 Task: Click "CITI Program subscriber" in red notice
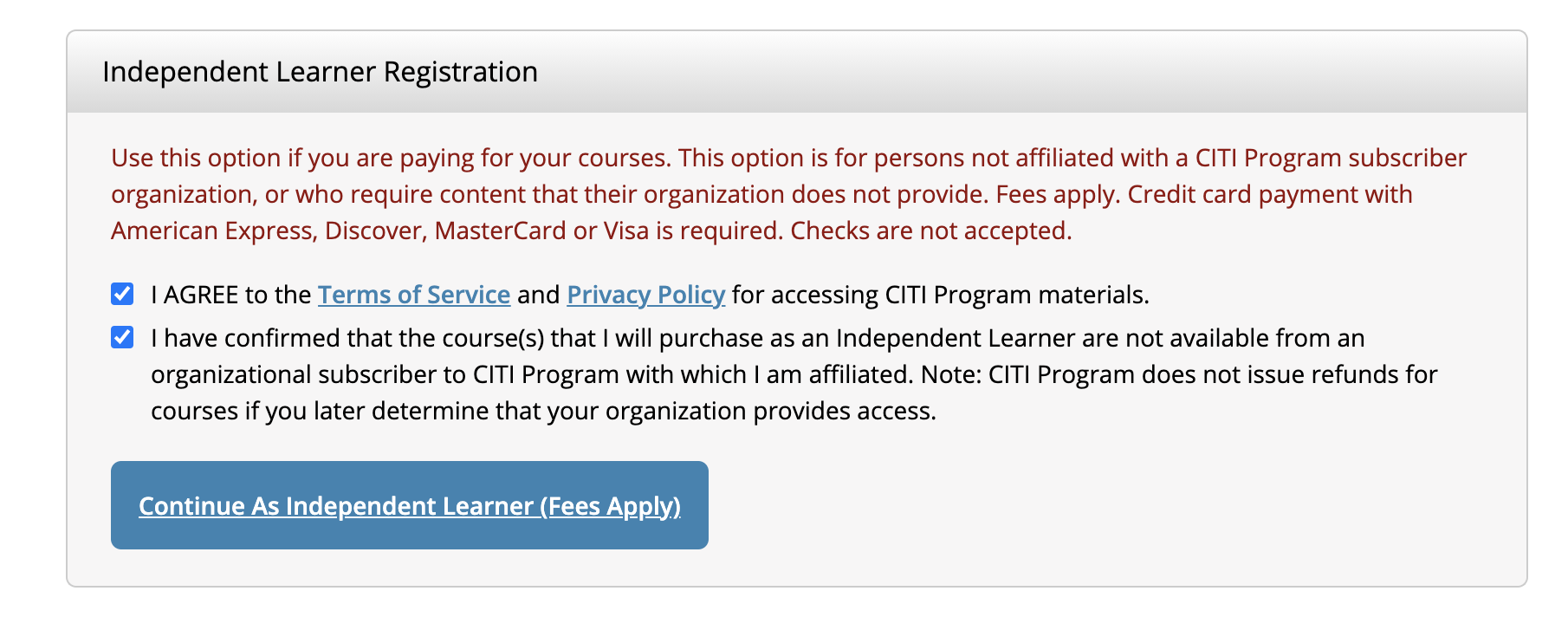coord(1331,159)
